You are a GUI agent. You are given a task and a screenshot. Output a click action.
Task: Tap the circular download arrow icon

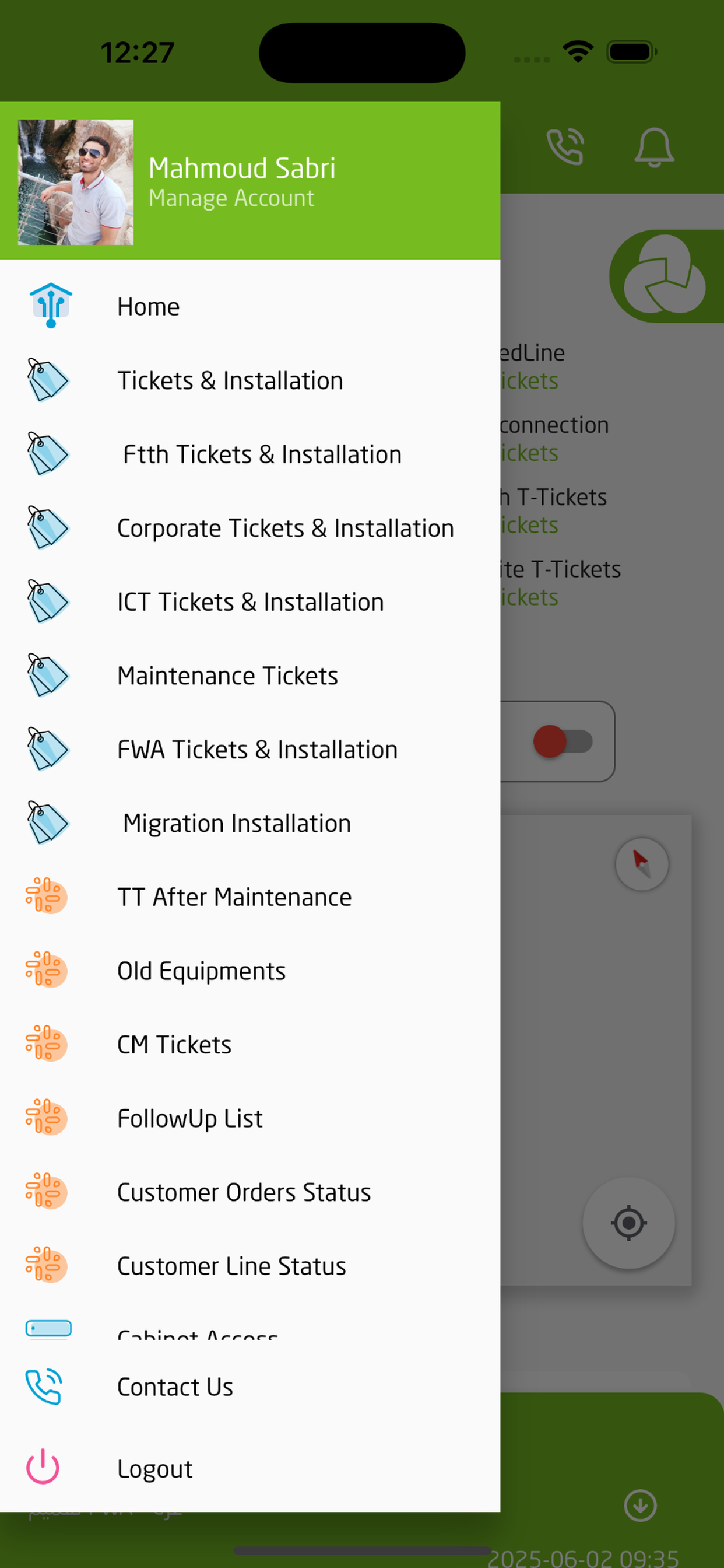click(640, 1504)
